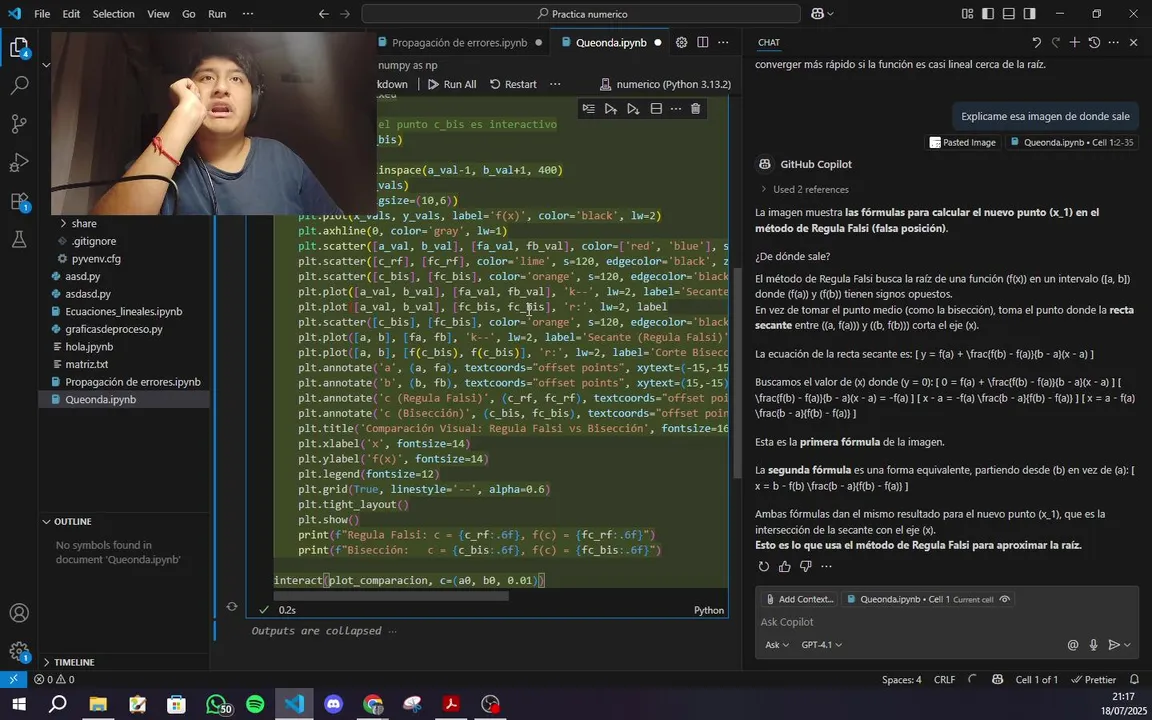Show chat history clock icon
Viewport: 1152px width, 720px height.
point(1094,43)
